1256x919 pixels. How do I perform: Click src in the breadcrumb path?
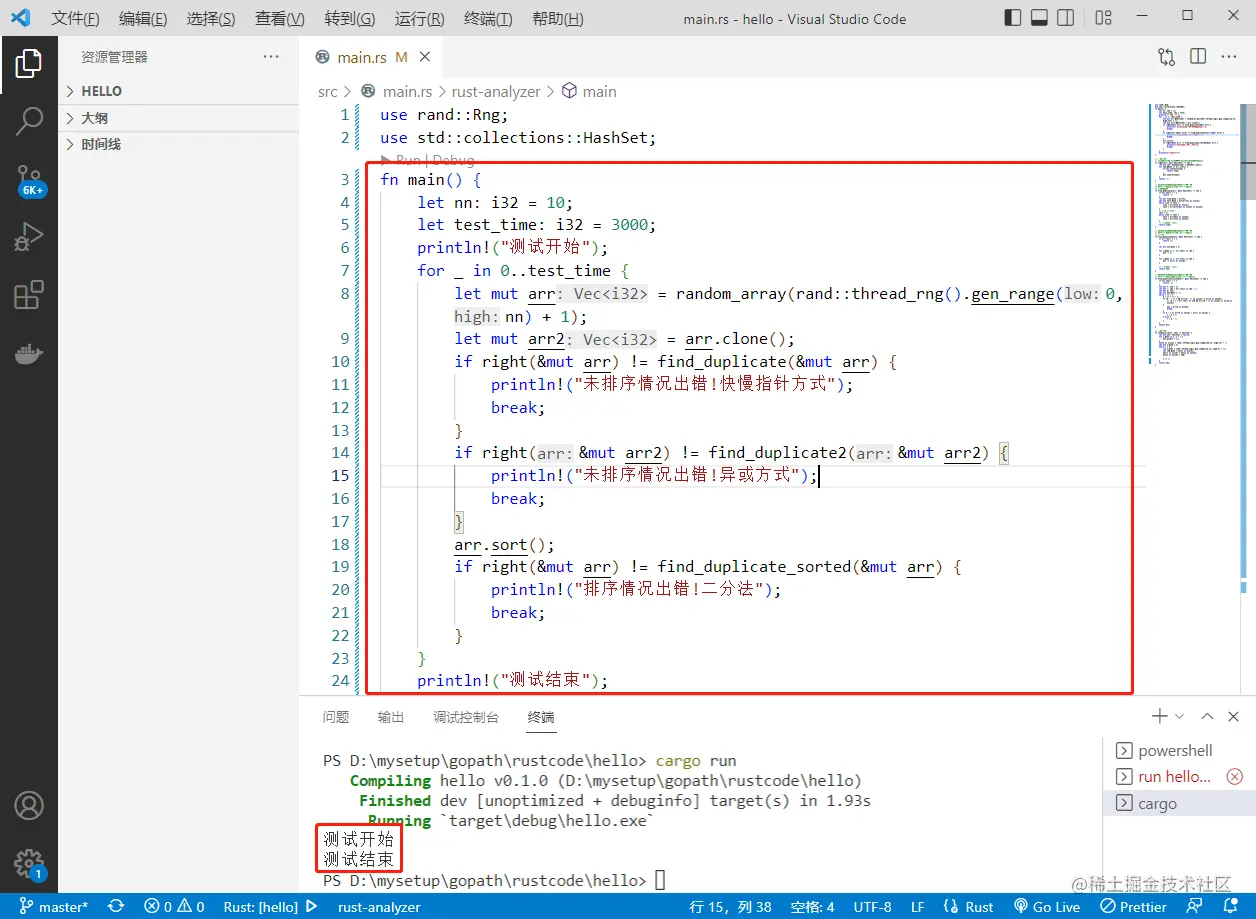pyautogui.click(x=328, y=91)
